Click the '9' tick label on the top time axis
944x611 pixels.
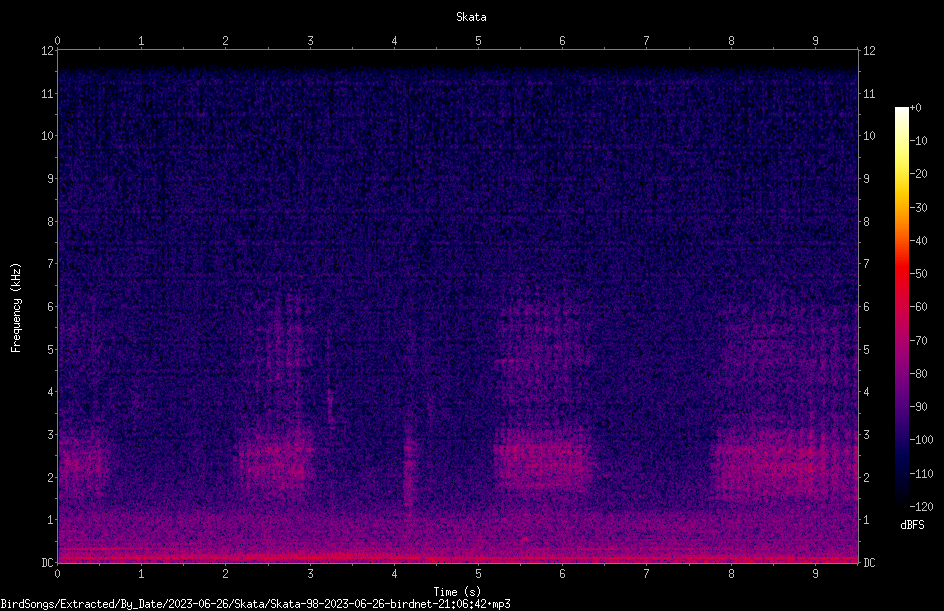pyautogui.click(x=815, y=41)
